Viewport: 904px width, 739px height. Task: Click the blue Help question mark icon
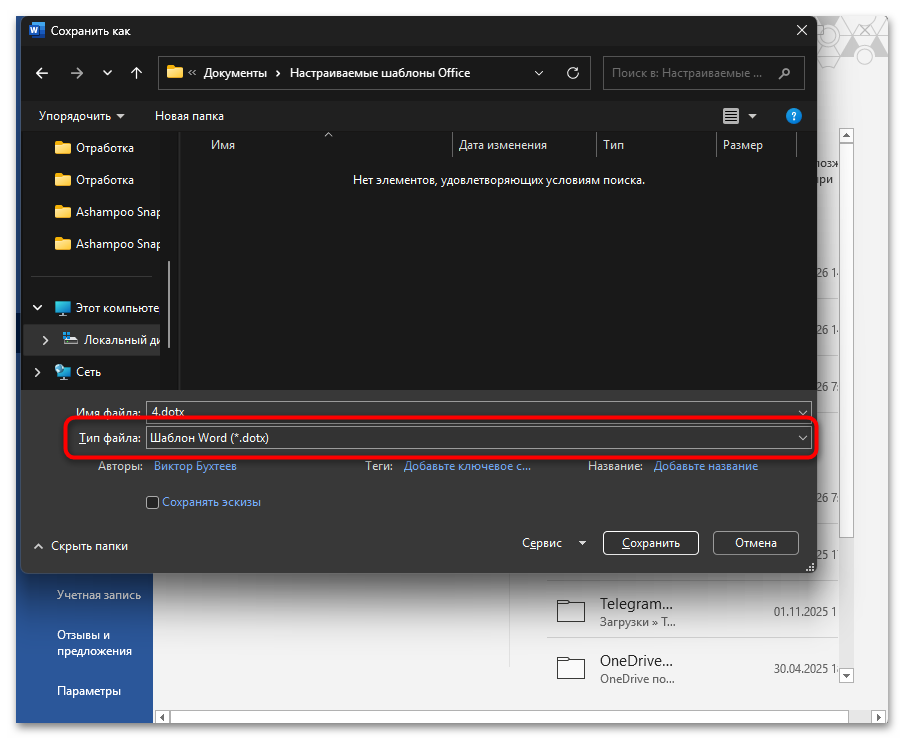(793, 116)
